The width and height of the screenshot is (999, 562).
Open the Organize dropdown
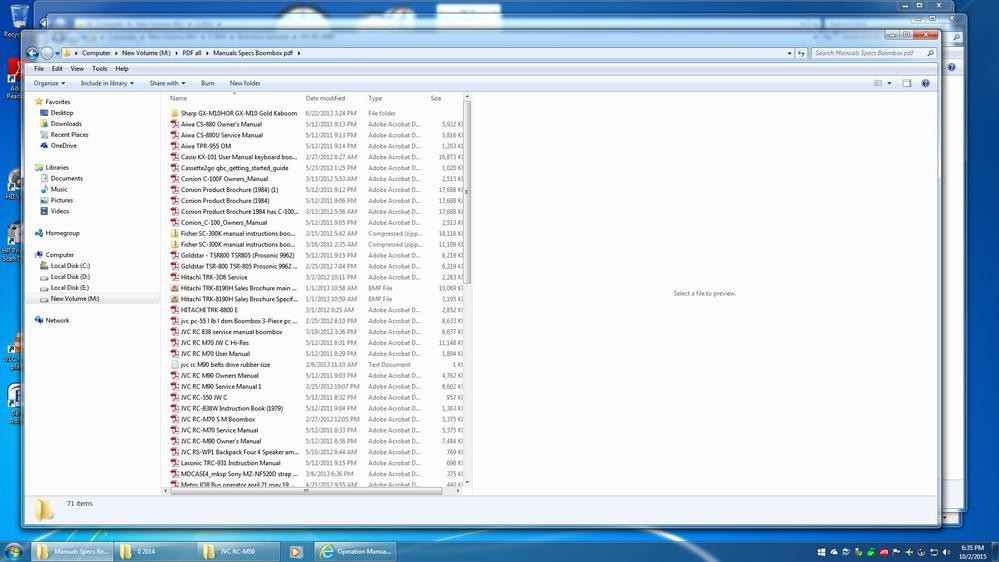point(49,83)
